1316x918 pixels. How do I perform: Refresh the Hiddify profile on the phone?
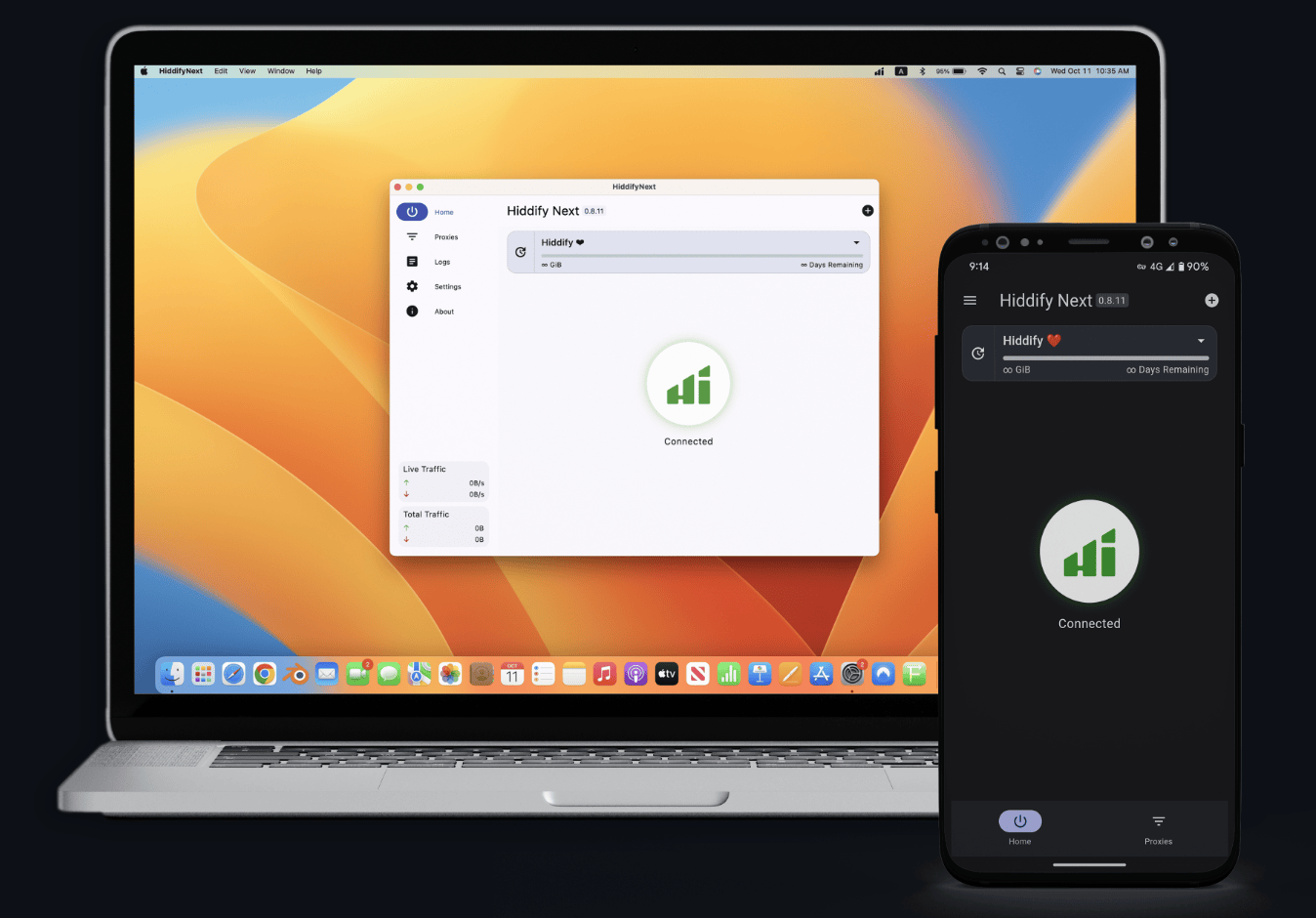click(x=978, y=354)
